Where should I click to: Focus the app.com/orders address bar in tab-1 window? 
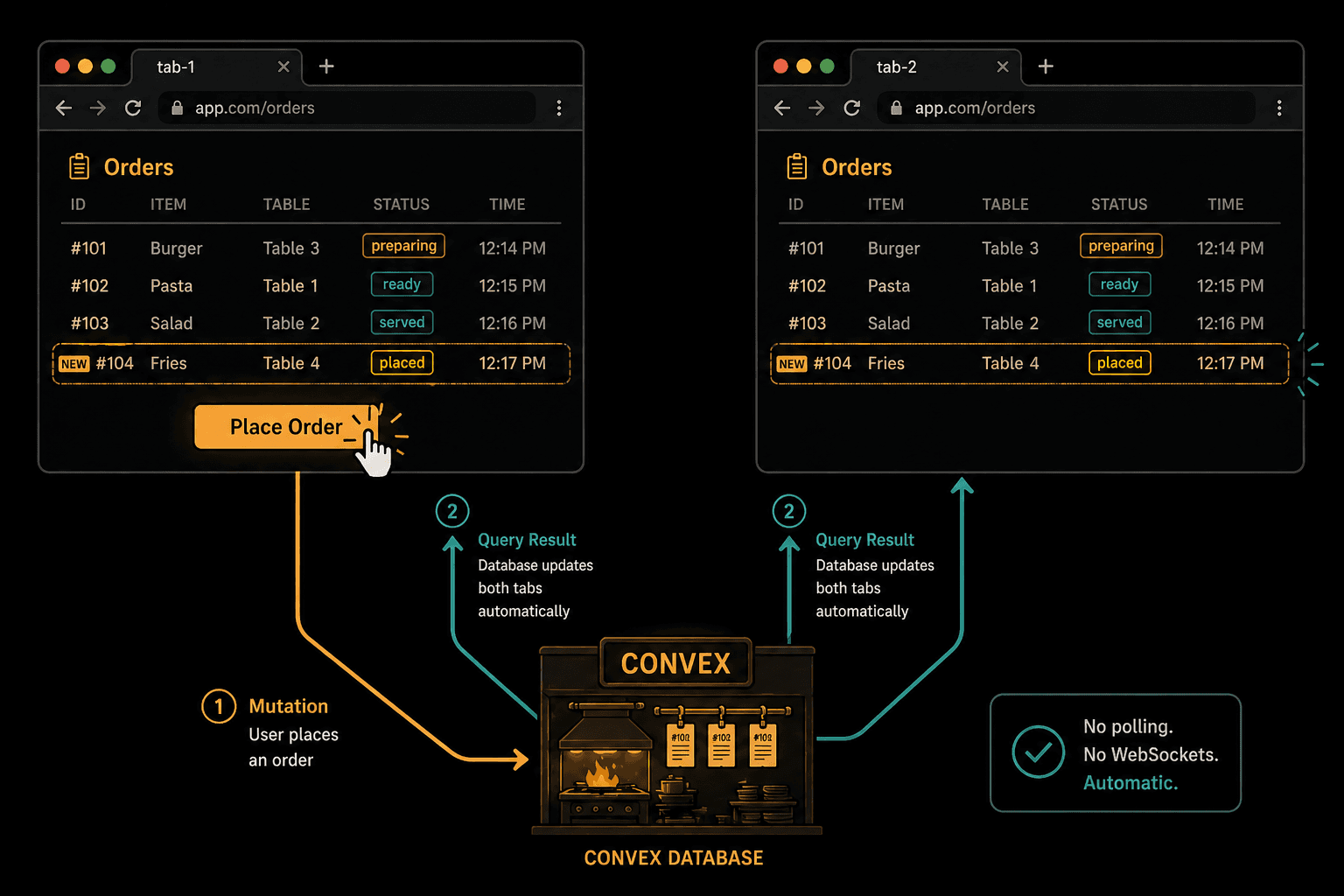click(x=347, y=108)
